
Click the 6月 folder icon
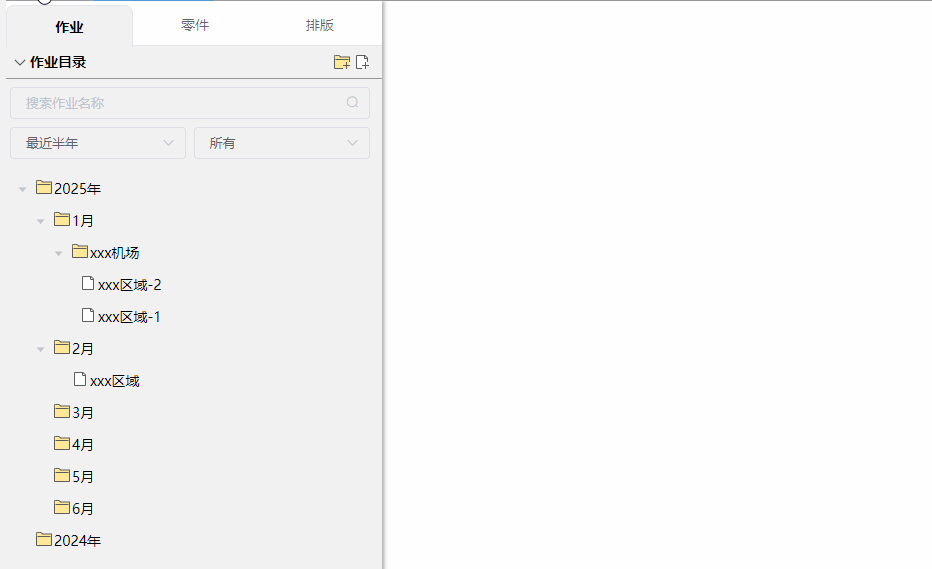(62, 507)
